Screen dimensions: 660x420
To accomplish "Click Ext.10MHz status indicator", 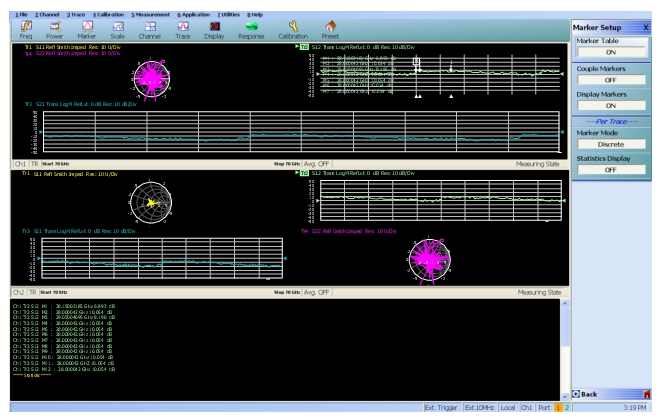I will [x=479, y=407].
